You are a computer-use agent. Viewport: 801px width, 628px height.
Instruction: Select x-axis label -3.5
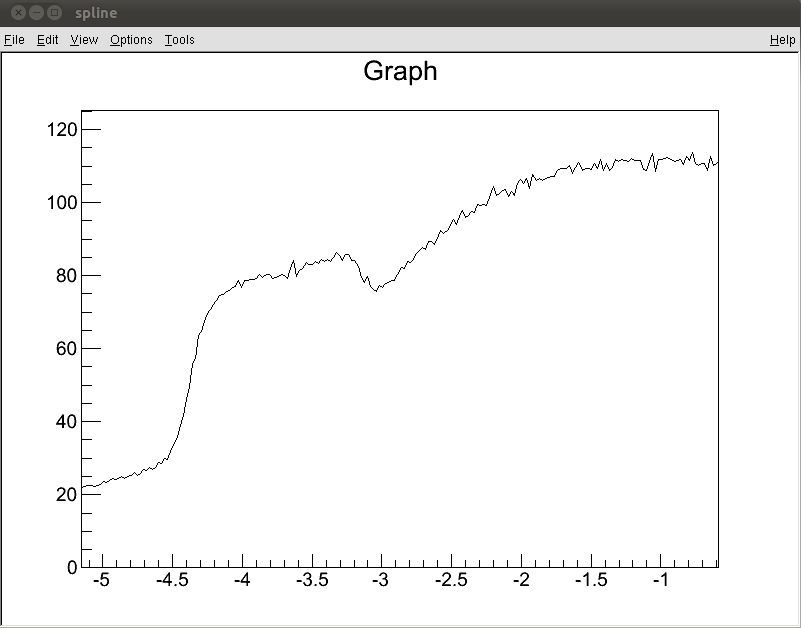coord(312,580)
